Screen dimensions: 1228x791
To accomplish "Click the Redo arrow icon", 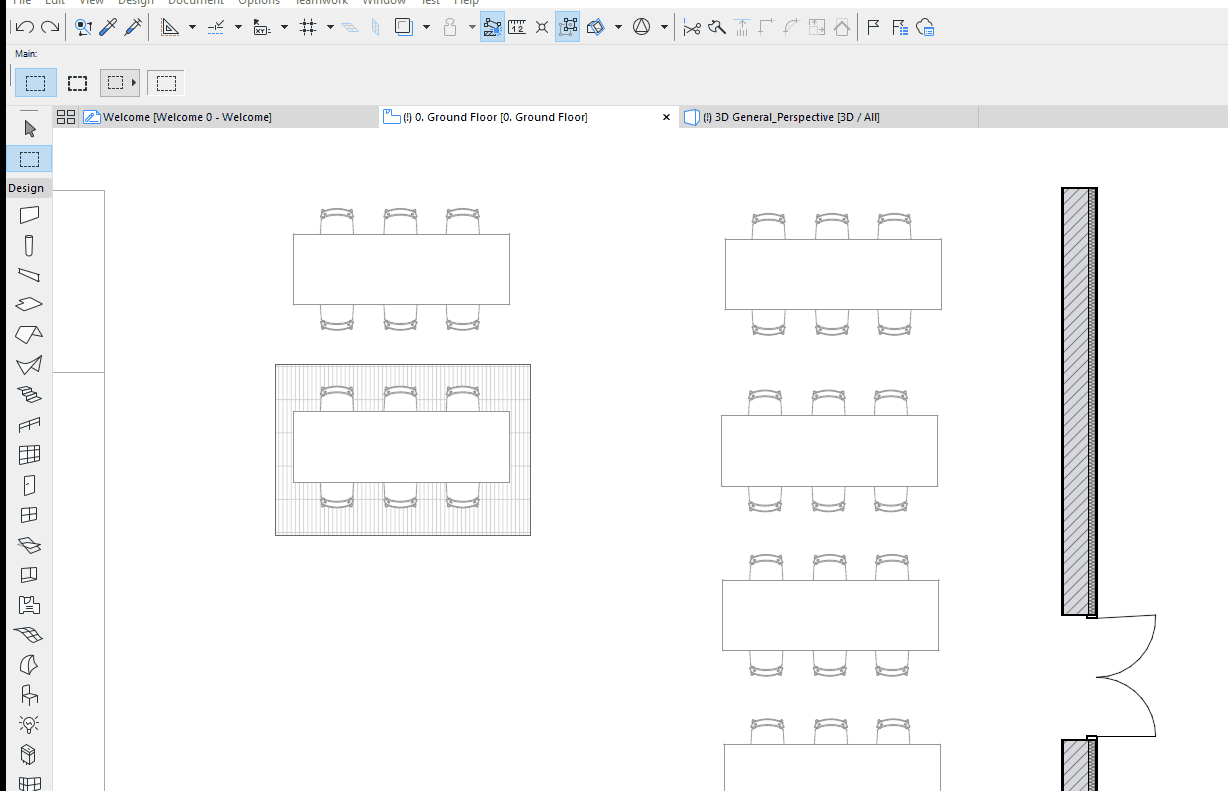I will (x=49, y=28).
